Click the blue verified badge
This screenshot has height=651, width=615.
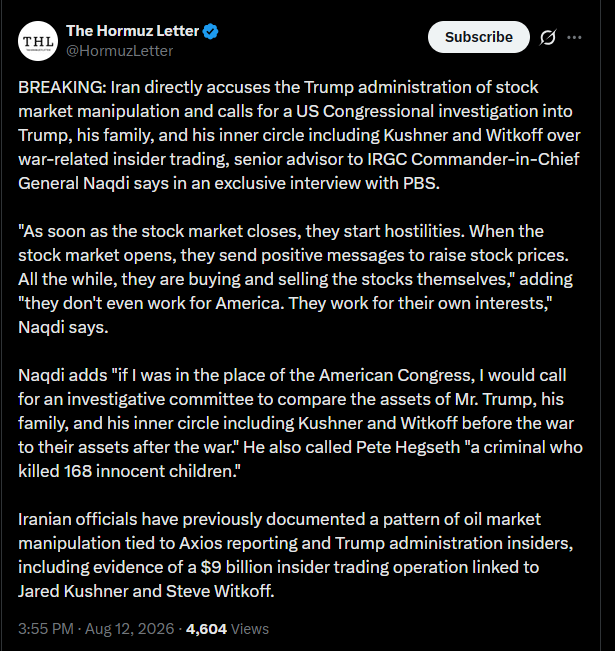point(211,32)
